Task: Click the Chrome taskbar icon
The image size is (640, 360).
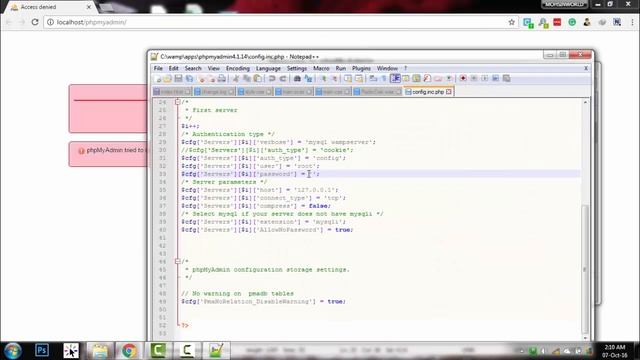Action: (x=129, y=351)
